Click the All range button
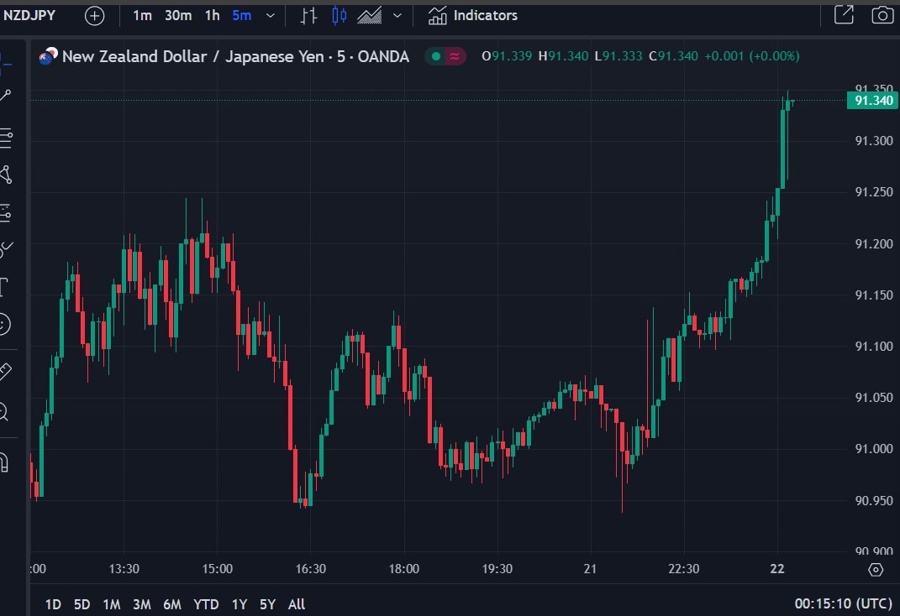The width and height of the screenshot is (900, 616). point(296,604)
